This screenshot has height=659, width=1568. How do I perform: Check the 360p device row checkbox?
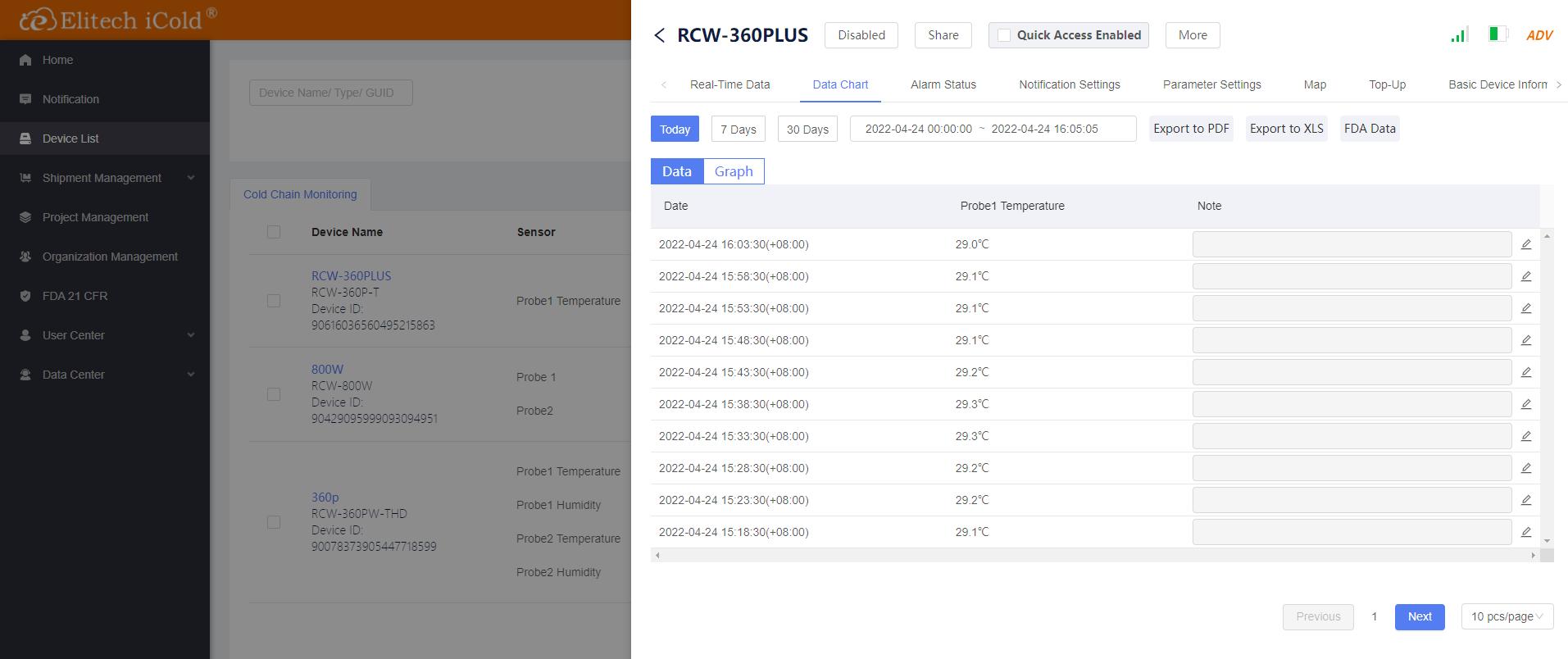pos(274,522)
